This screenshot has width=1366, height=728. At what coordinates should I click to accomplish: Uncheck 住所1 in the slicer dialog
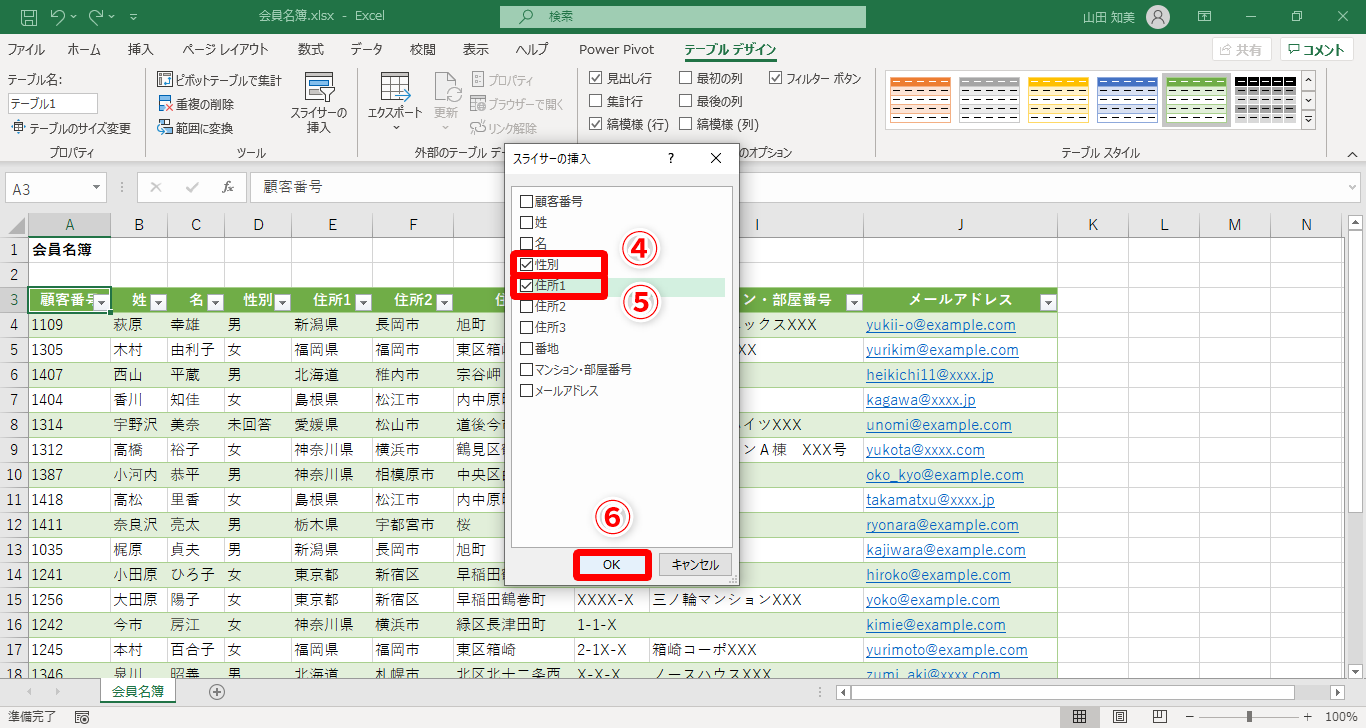[x=527, y=285]
